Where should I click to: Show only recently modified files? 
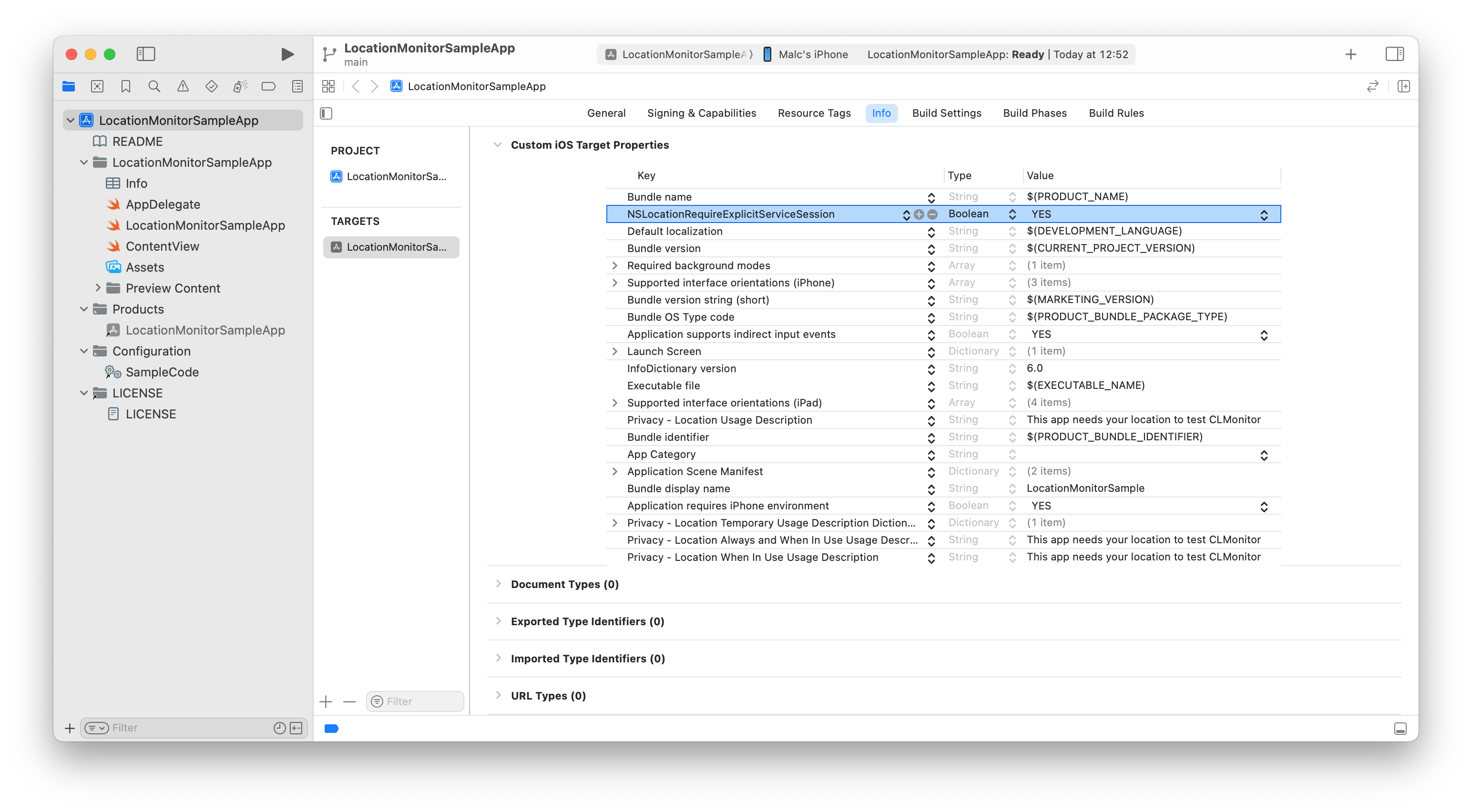[279, 728]
